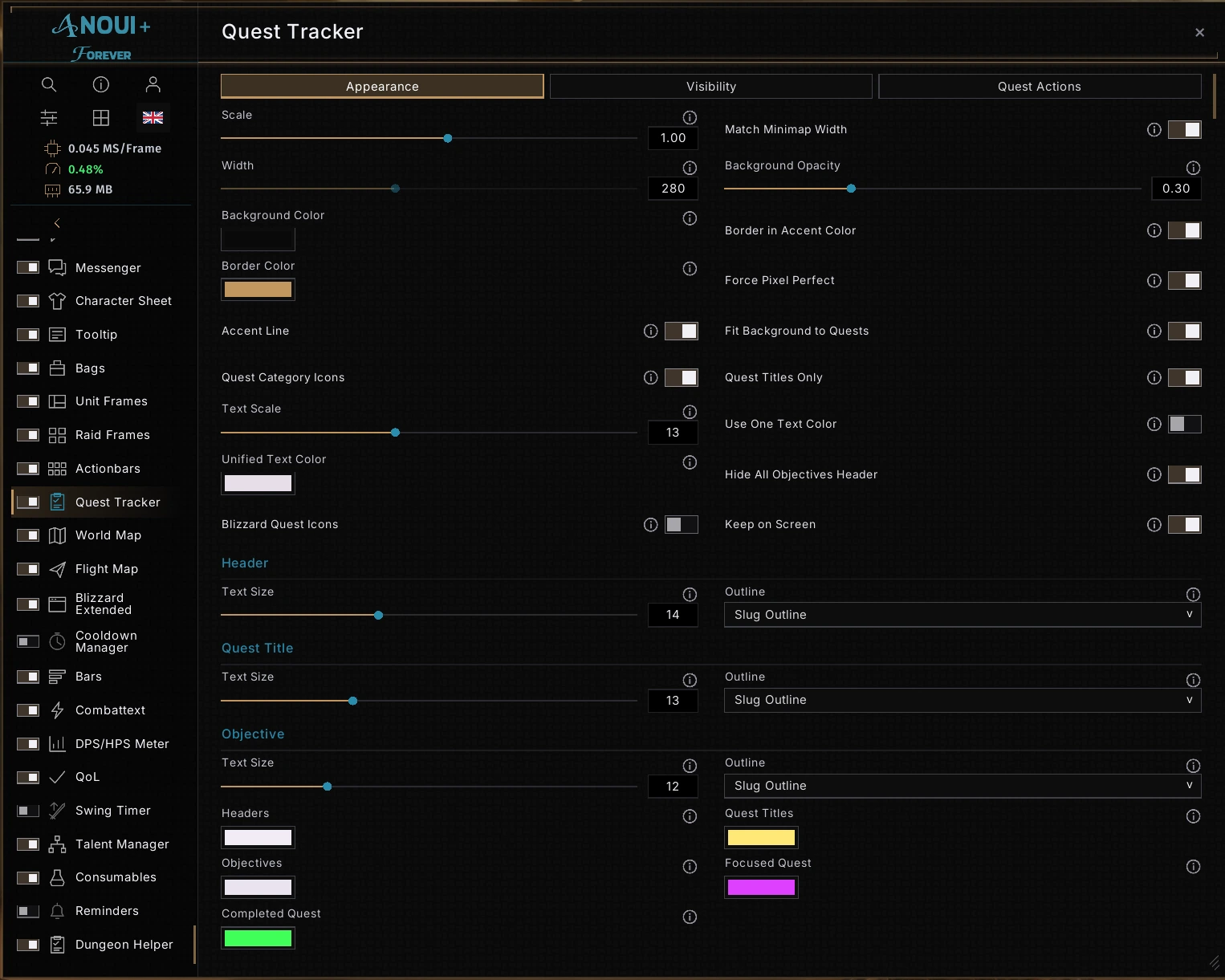Toggle Keep on Screen switch
1225x980 pixels.
tap(1184, 525)
